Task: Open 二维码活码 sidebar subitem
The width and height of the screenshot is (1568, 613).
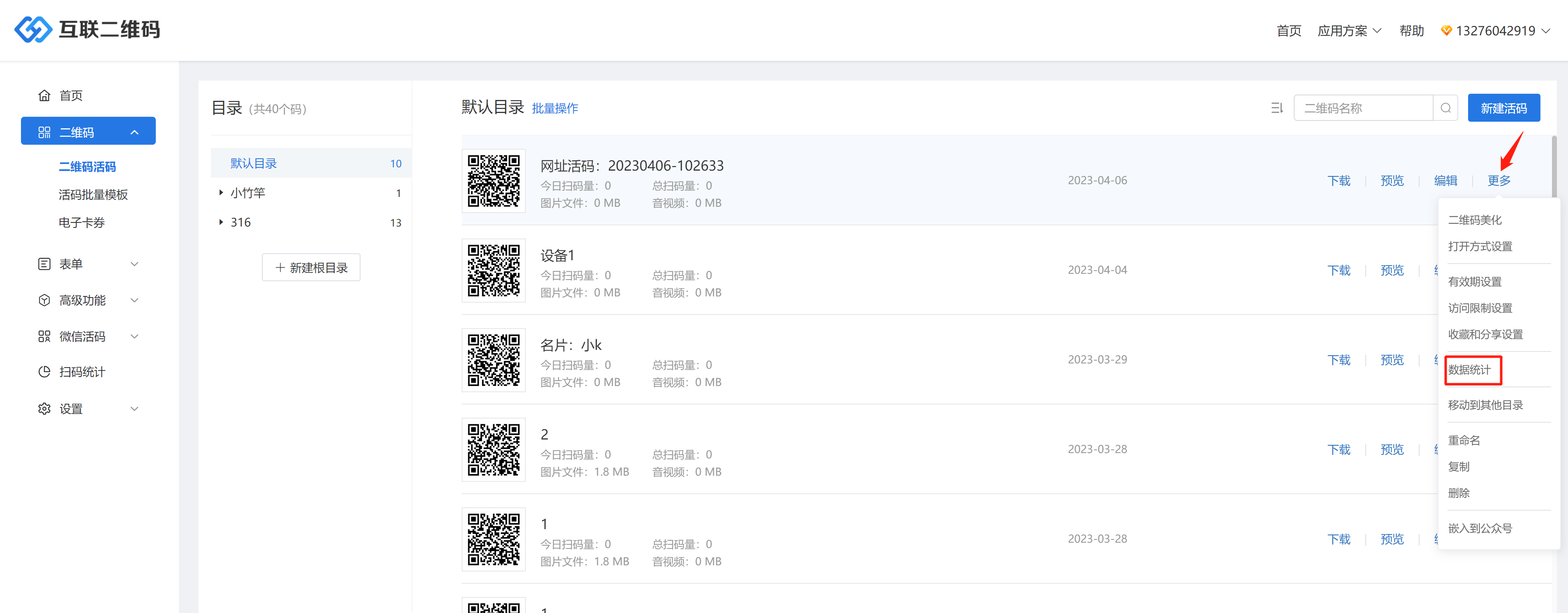Action: click(x=87, y=166)
